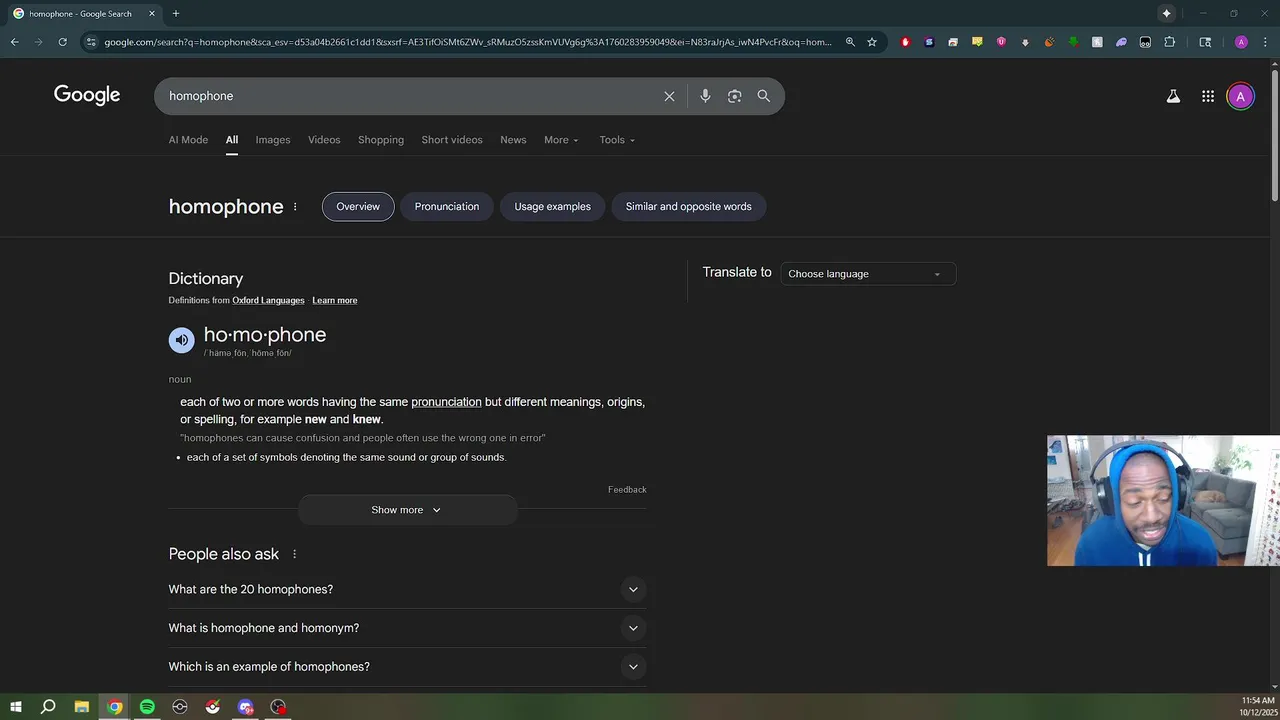
Task: Select the Usage examples chip
Action: pyautogui.click(x=553, y=207)
